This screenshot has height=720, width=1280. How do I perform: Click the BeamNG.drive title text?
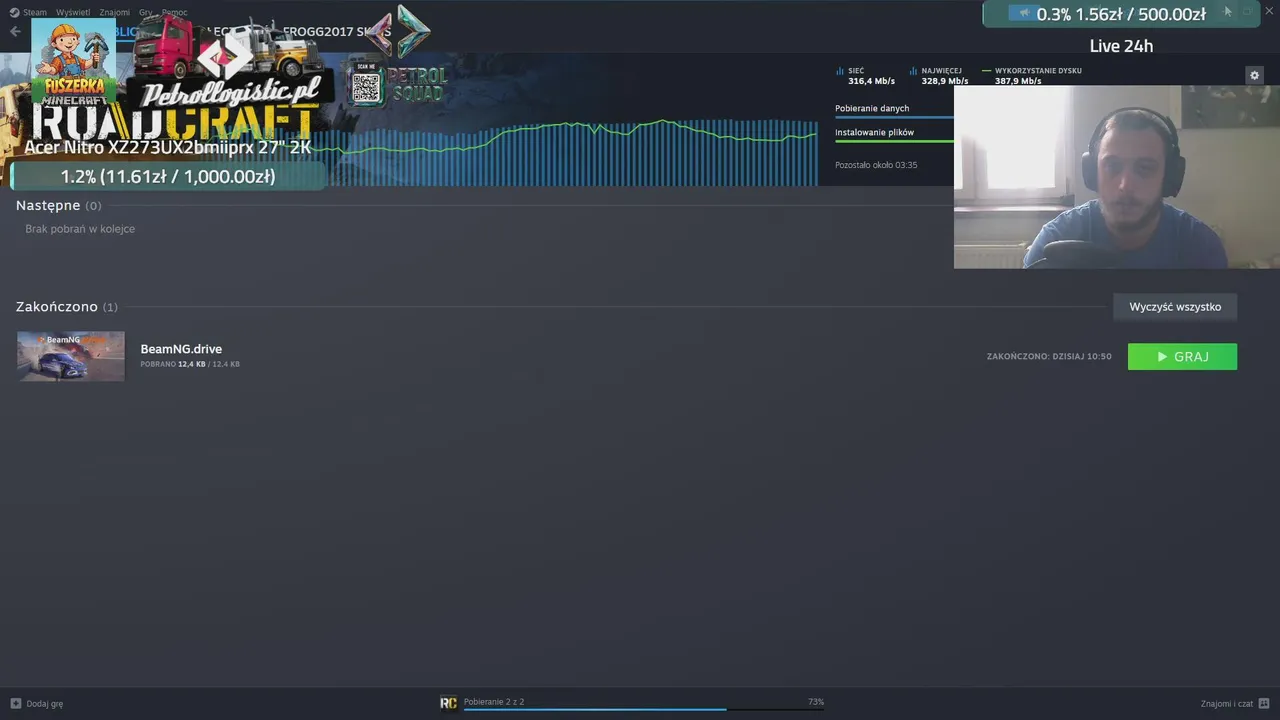coord(181,349)
